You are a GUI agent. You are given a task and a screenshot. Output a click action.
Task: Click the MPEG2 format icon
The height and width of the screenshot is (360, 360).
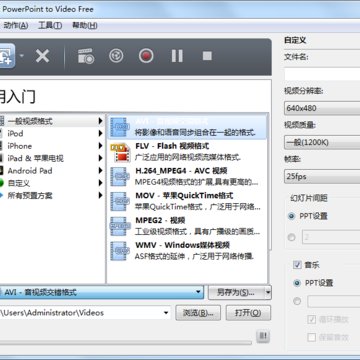[120, 226]
